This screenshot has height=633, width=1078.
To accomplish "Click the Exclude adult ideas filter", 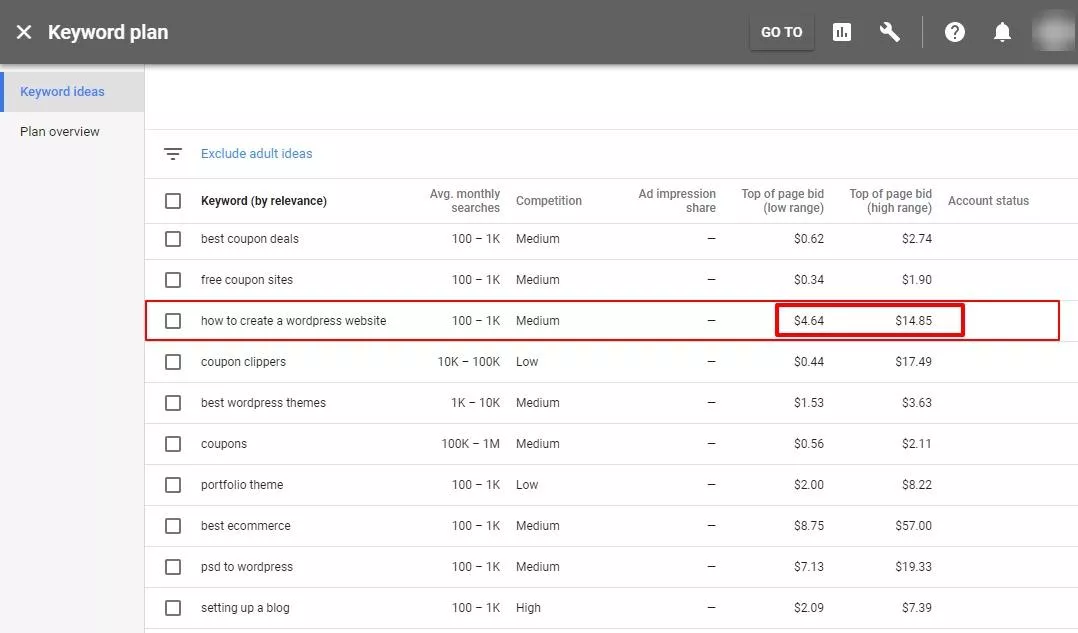I will tap(256, 153).
